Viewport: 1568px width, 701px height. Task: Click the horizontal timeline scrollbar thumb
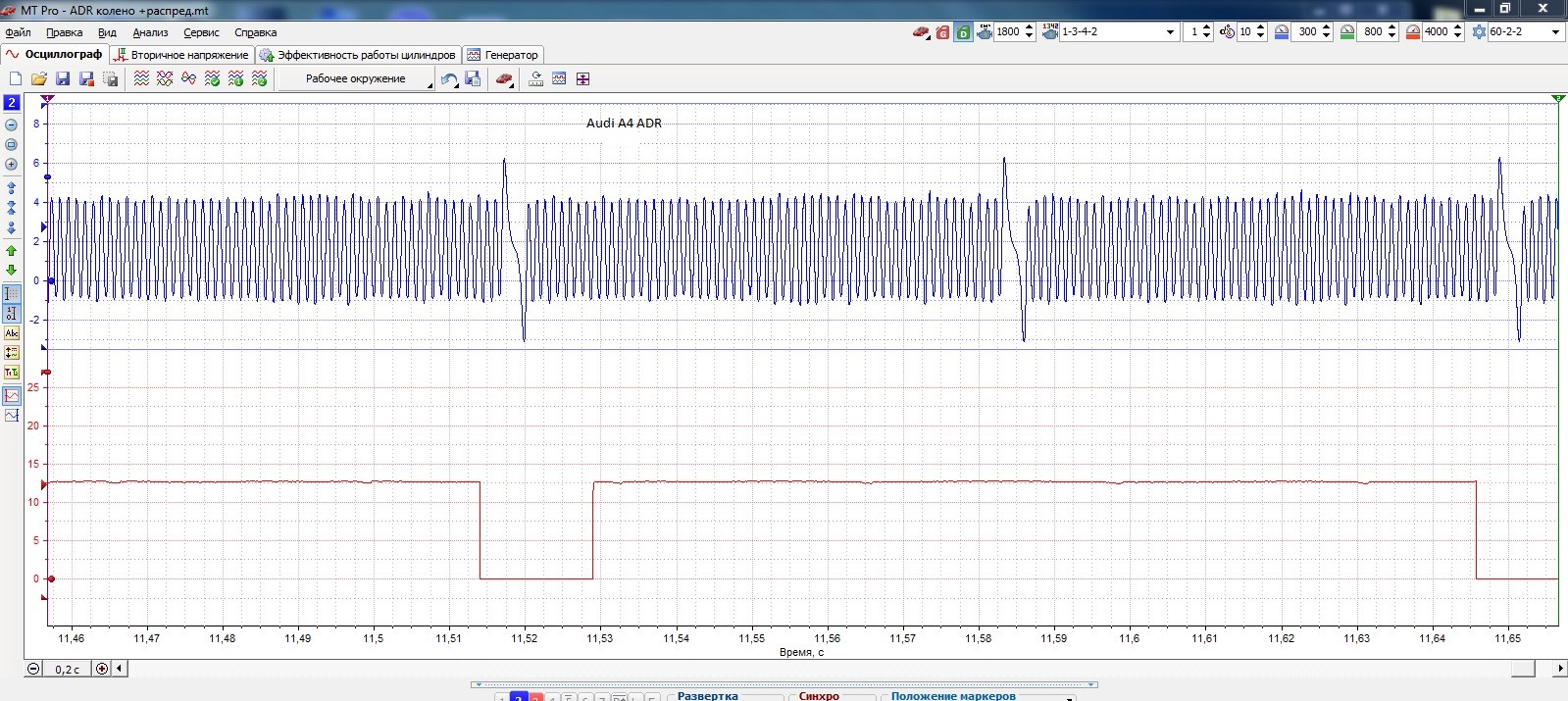coord(1522,669)
